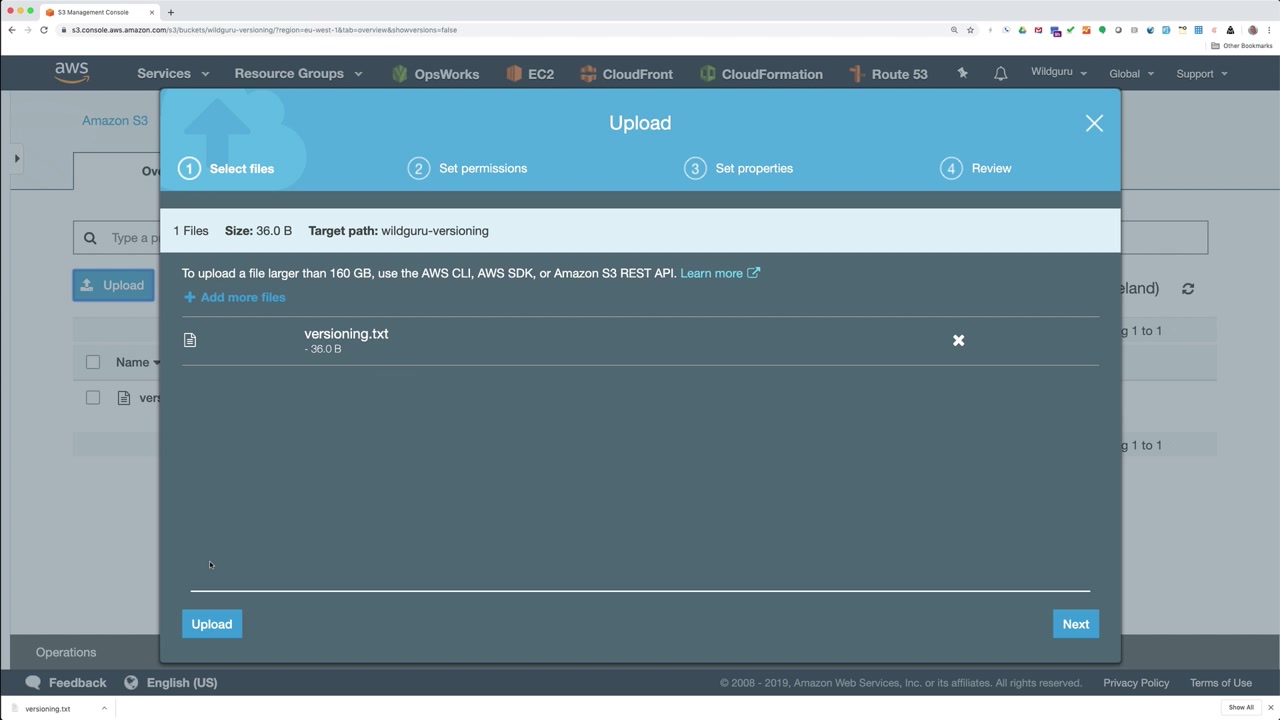The image size is (1280, 720).
Task: Open the browser zoom magnifier icon
Action: point(954,30)
